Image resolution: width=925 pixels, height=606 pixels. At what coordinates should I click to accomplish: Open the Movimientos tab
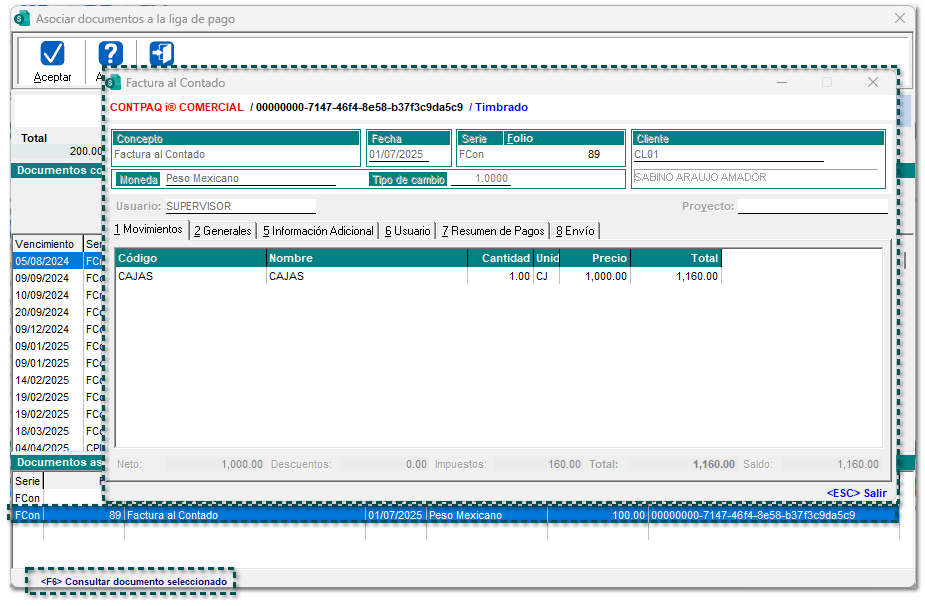pos(148,230)
